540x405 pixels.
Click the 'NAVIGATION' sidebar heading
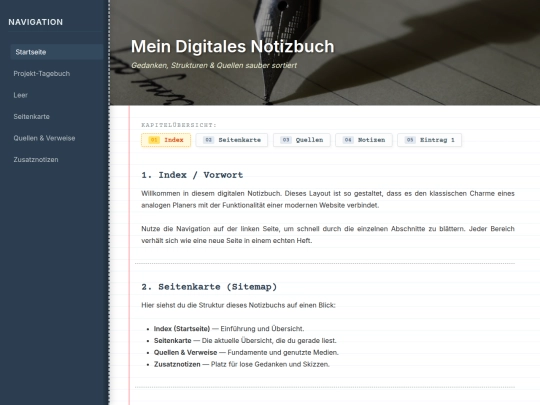tap(36, 22)
